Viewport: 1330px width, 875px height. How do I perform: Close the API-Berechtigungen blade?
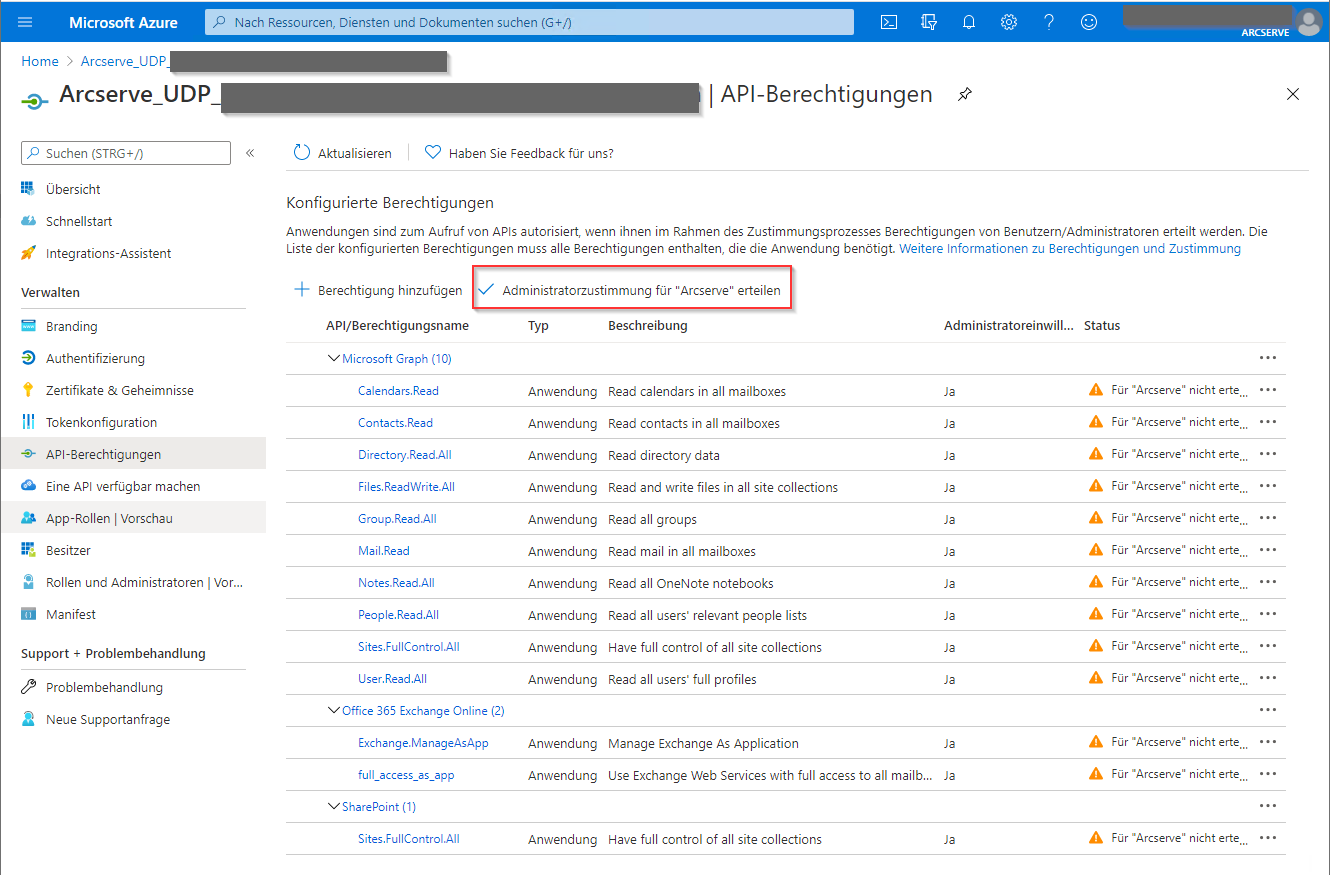click(x=1293, y=94)
